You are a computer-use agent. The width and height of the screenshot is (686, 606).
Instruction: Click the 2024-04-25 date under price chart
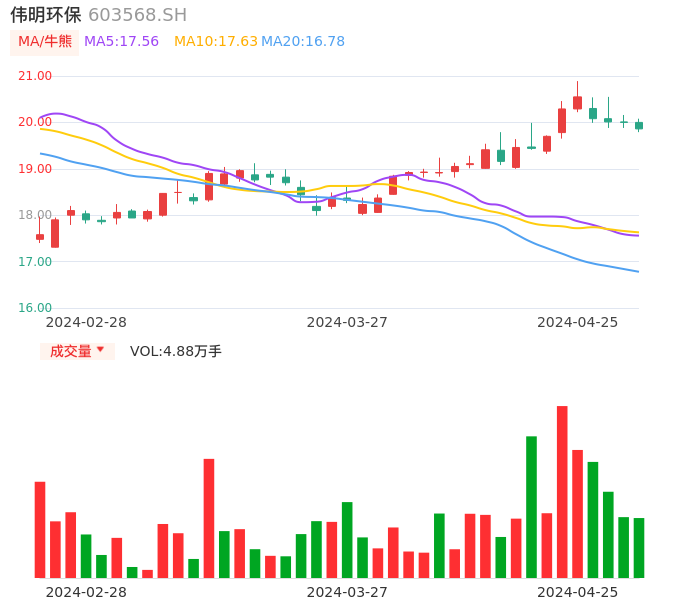(x=578, y=322)
